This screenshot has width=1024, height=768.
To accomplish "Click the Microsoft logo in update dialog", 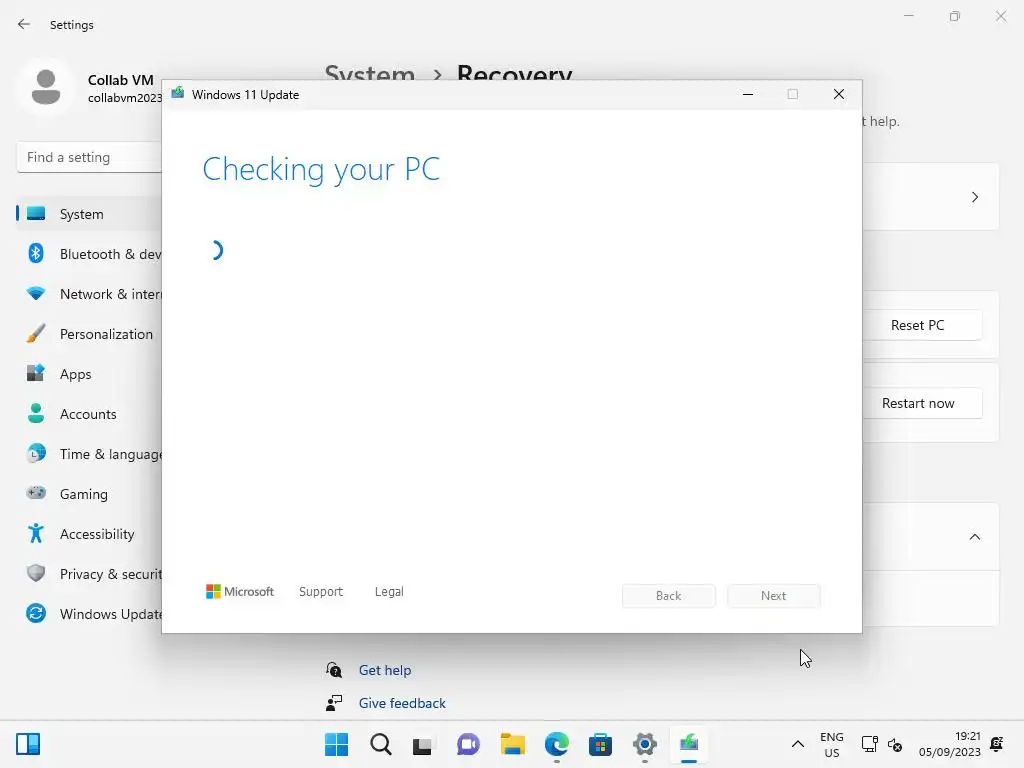I will point(240,592).
